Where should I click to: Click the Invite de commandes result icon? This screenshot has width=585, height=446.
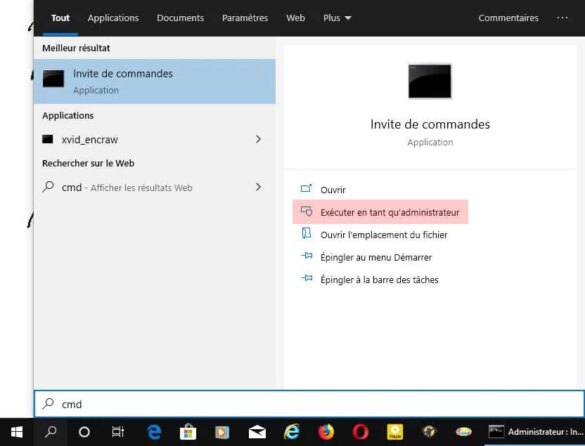(x=53, y=78)
